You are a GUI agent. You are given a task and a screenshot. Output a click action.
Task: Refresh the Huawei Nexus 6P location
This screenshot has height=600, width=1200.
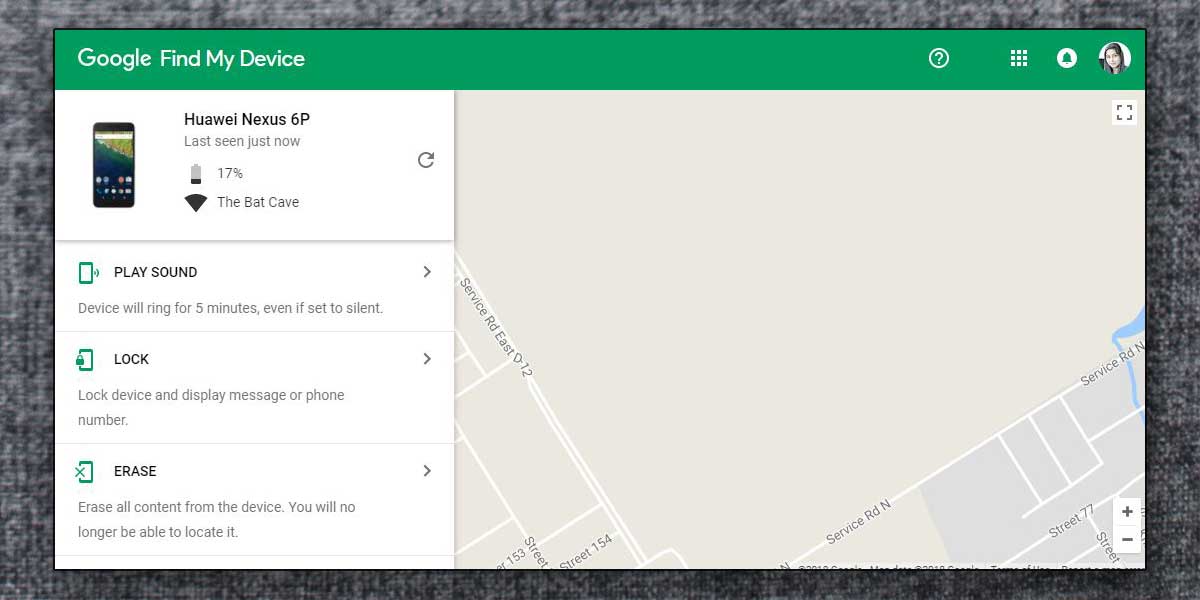pos(426,160)
